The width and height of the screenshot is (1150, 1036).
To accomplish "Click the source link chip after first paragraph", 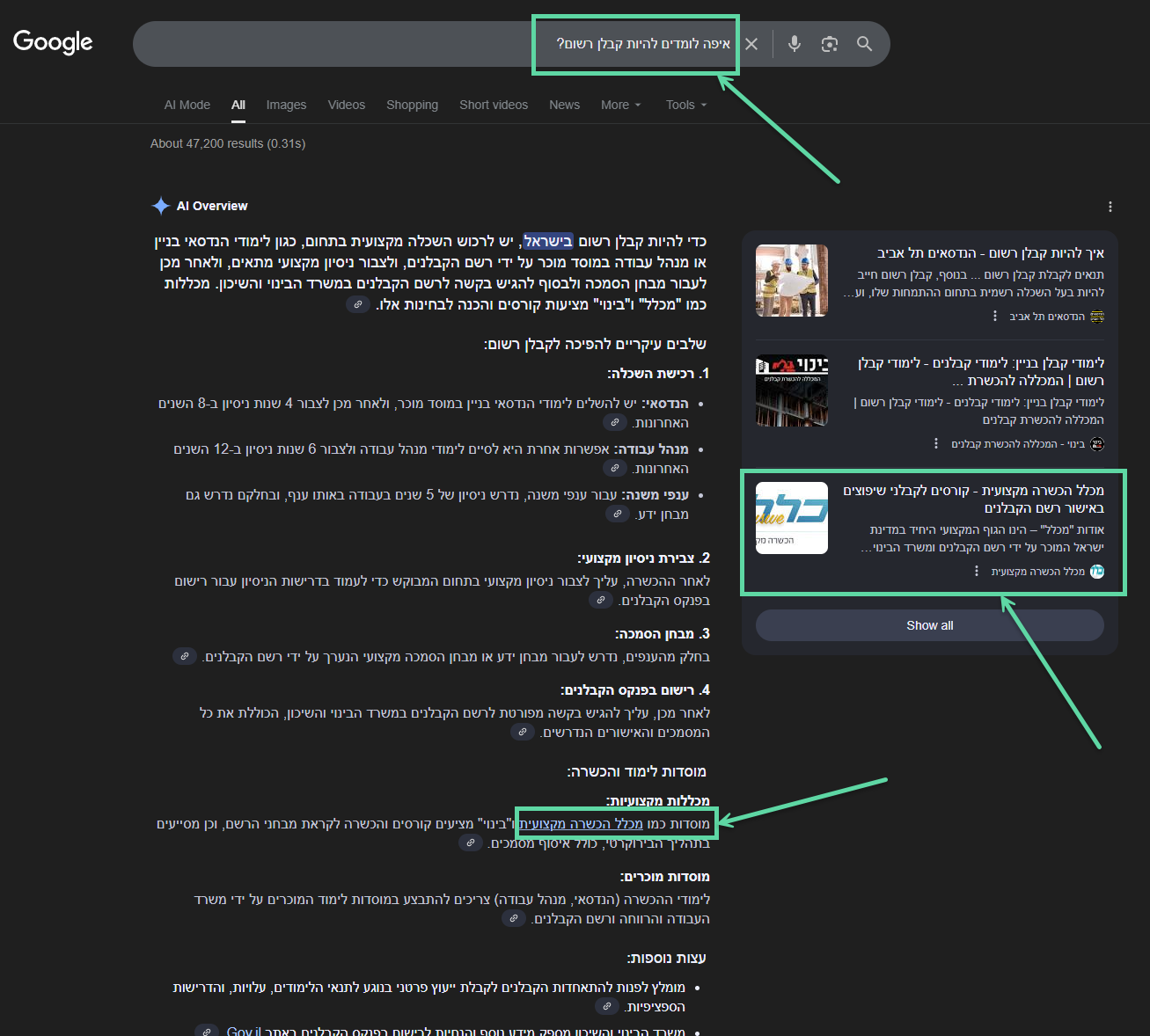I will (357, 304).
